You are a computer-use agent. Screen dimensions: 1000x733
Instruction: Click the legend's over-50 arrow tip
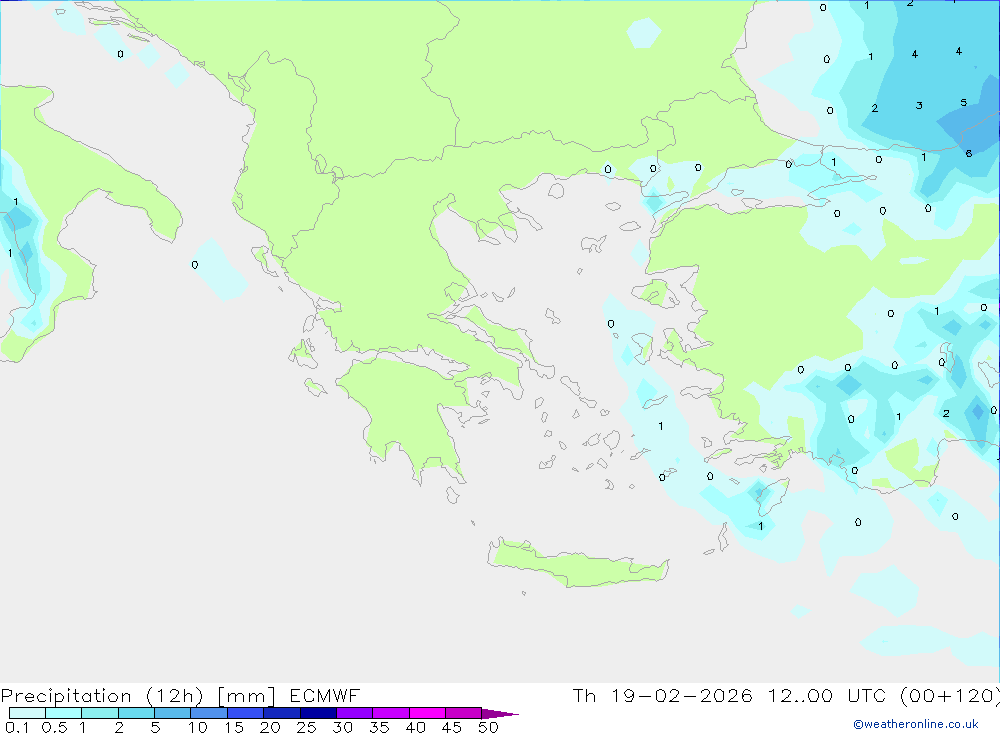[500, 713]
